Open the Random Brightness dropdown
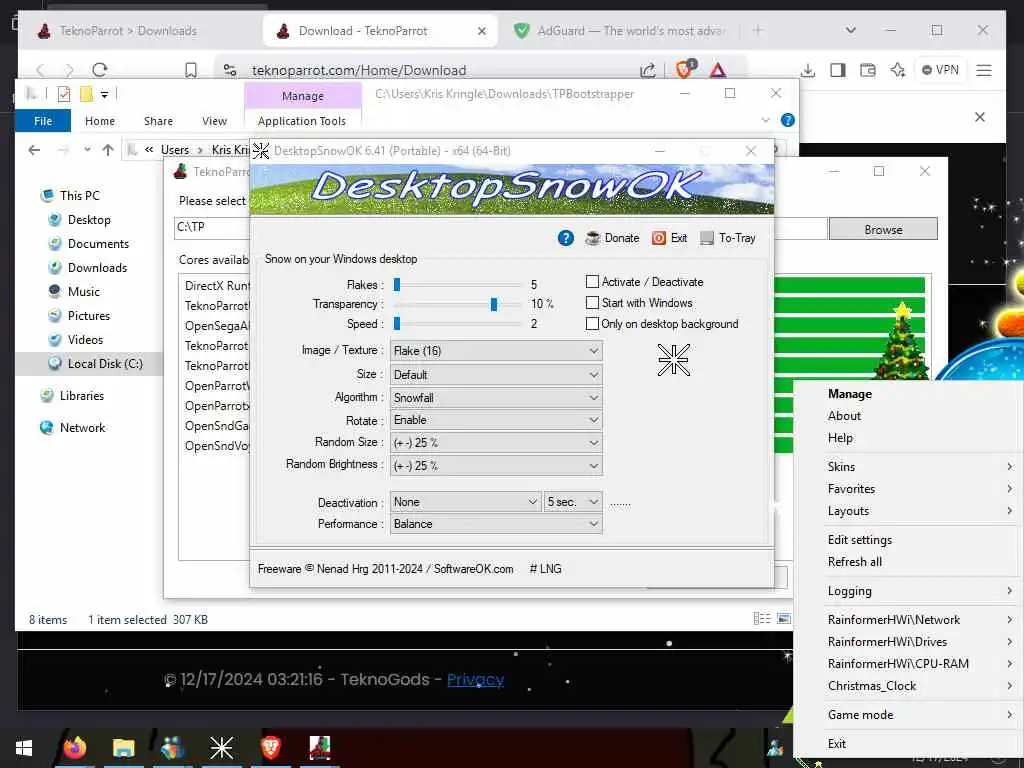This screenshot has height=768, width=1024. point(496,466)
